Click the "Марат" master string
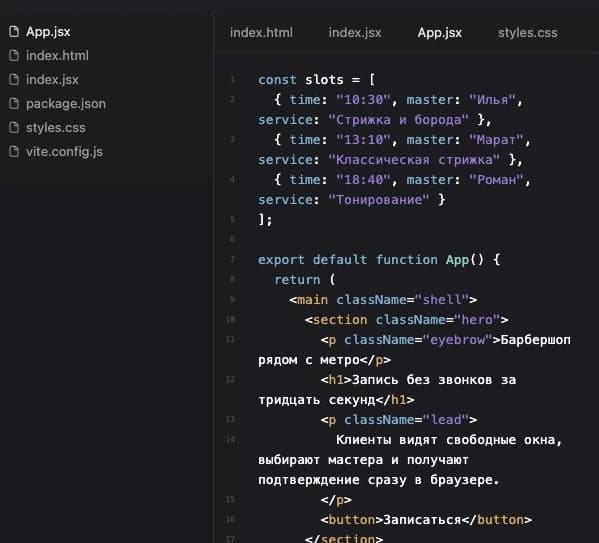The image size is (599, 543). pyautogui.click(x=496, y=140)
